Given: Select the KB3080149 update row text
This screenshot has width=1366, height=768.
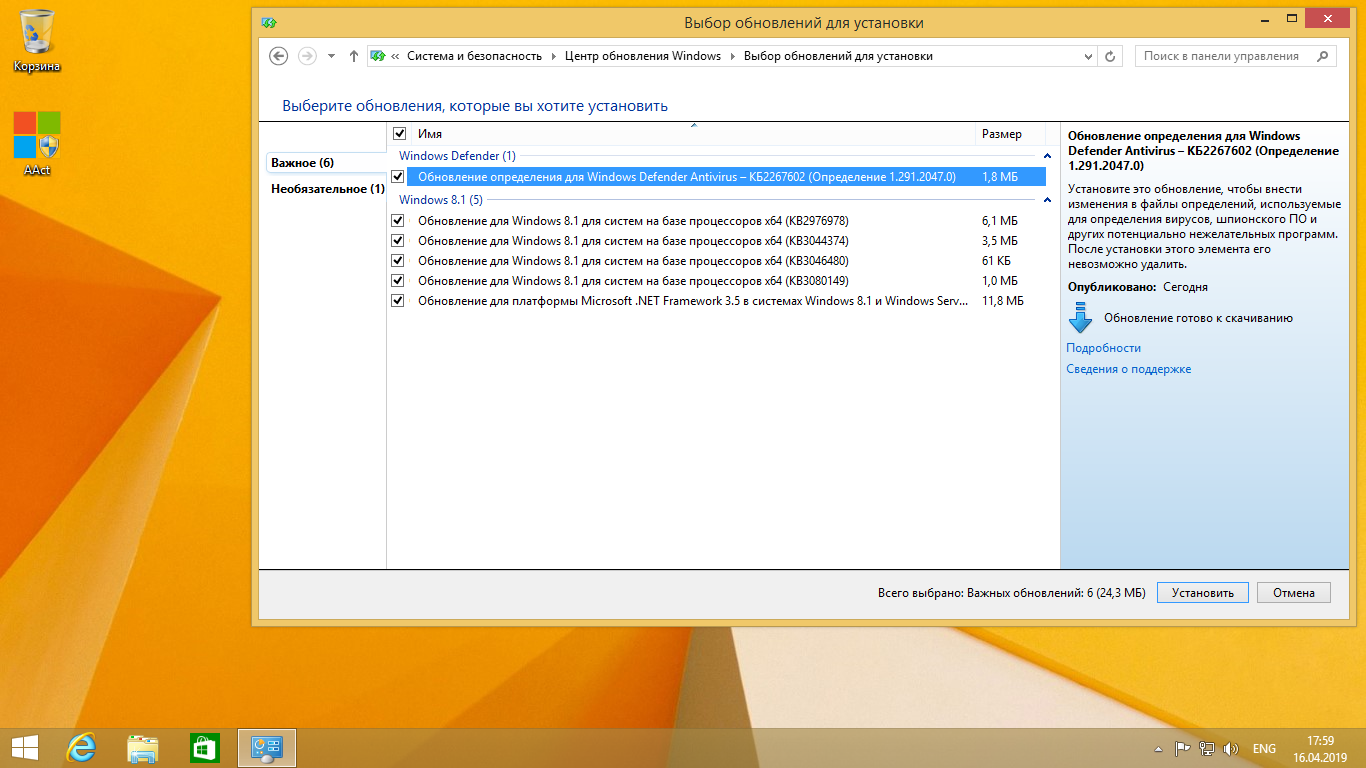Looking at the screenshot, I should [x=633, y=280].
